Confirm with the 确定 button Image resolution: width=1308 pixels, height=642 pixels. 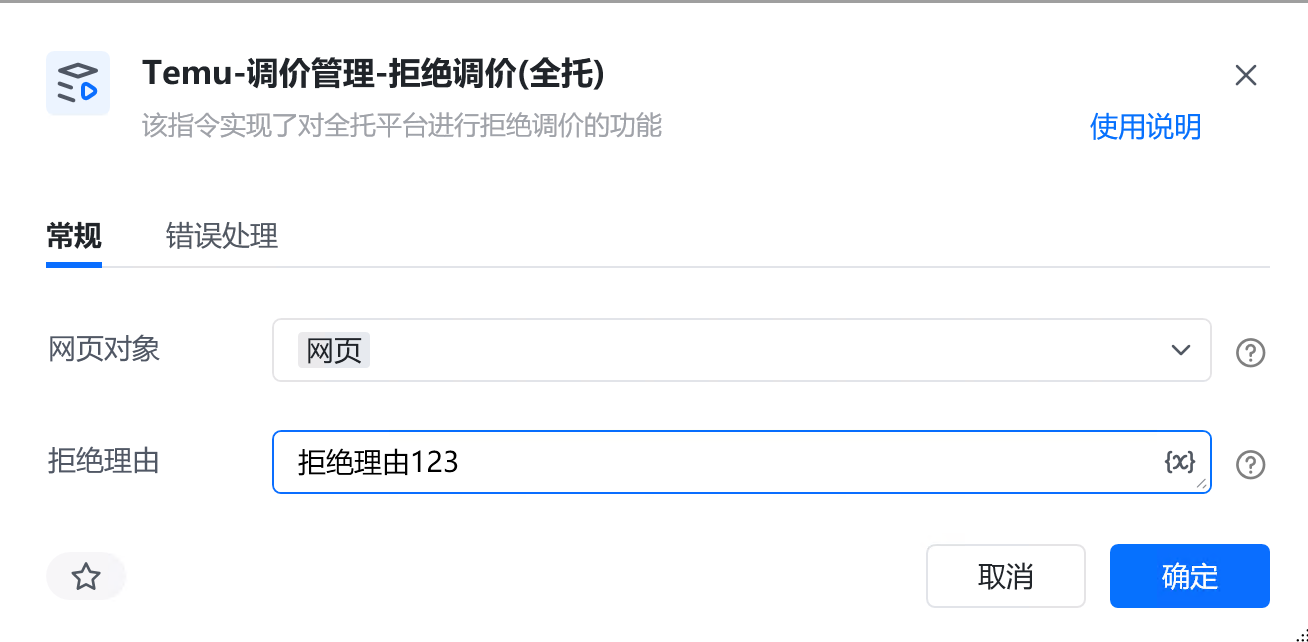1189,576
